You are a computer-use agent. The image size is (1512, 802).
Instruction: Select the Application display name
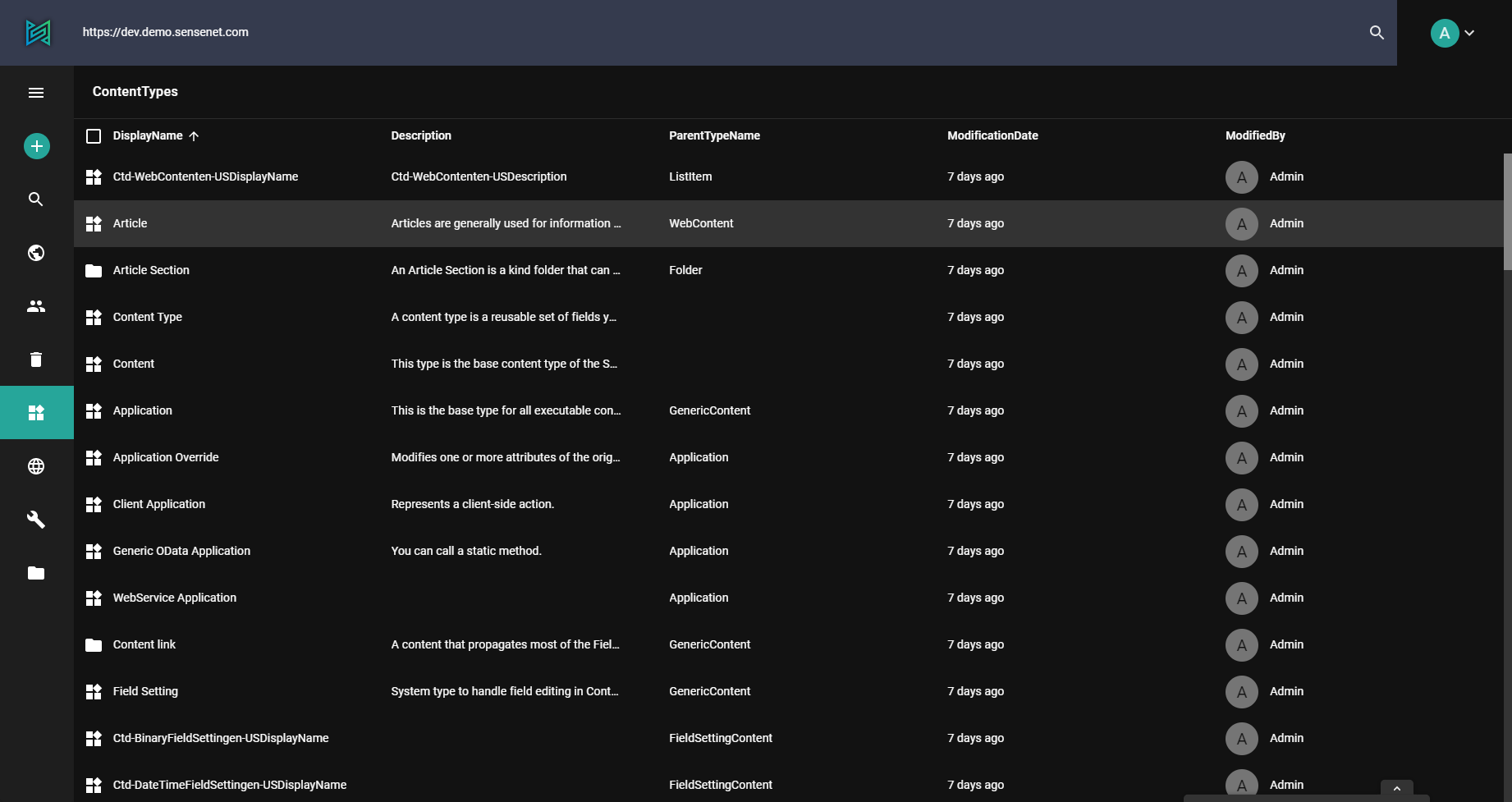[142, 410]
